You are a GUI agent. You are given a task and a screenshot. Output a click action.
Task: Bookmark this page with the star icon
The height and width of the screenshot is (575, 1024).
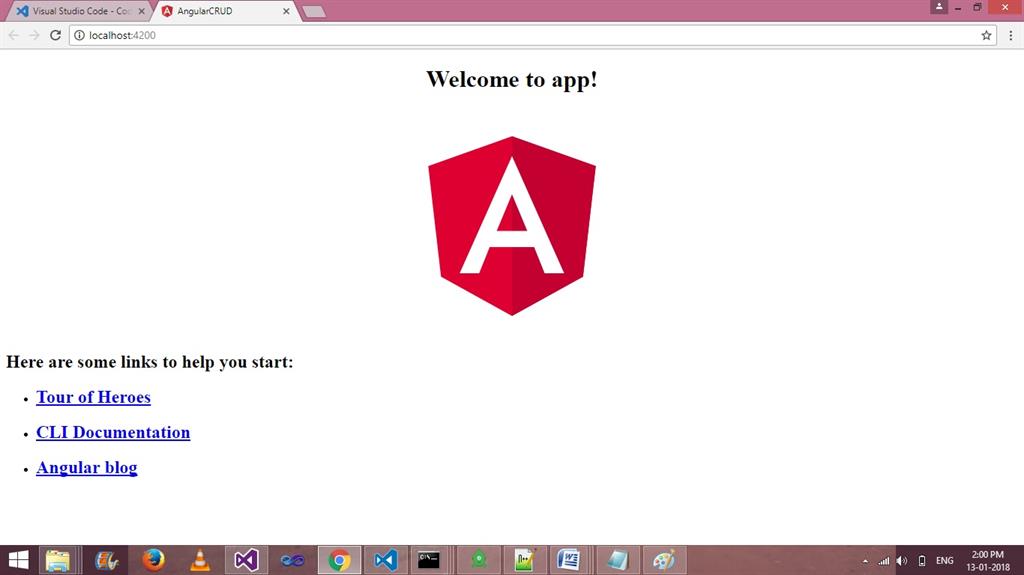986,35
